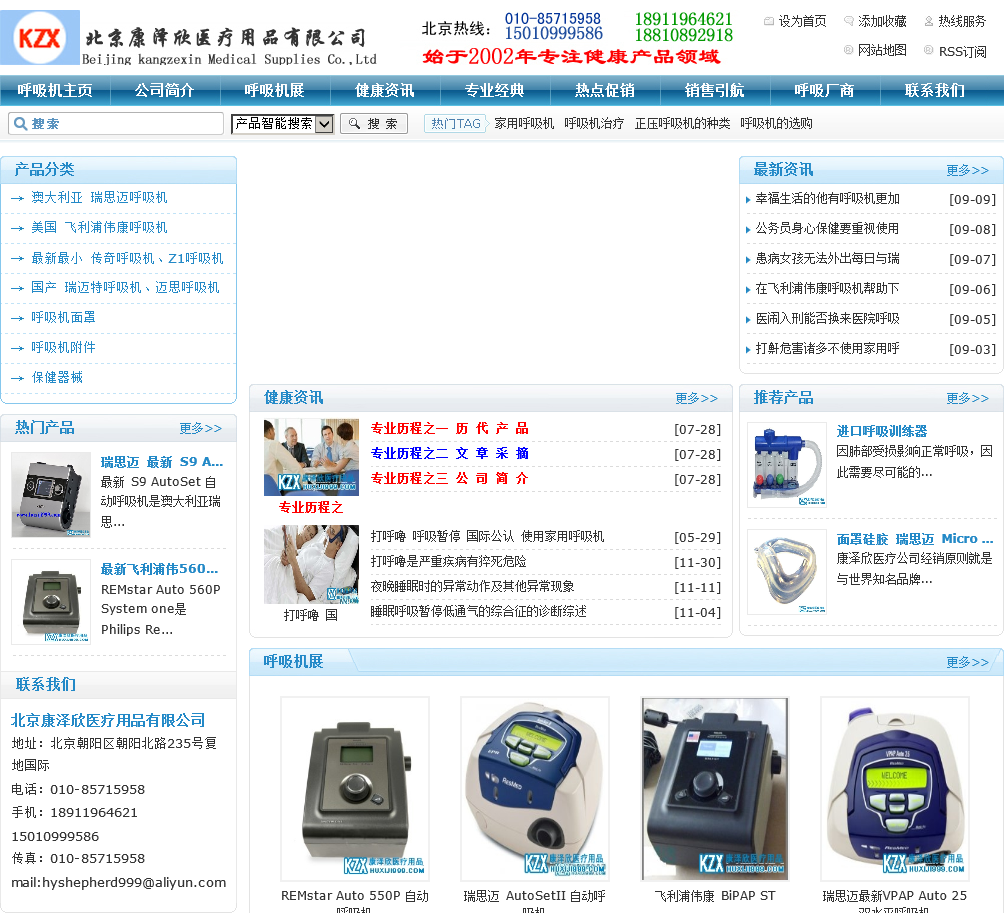Open the 专业历程之三 公司简介 article

[449, 478]
